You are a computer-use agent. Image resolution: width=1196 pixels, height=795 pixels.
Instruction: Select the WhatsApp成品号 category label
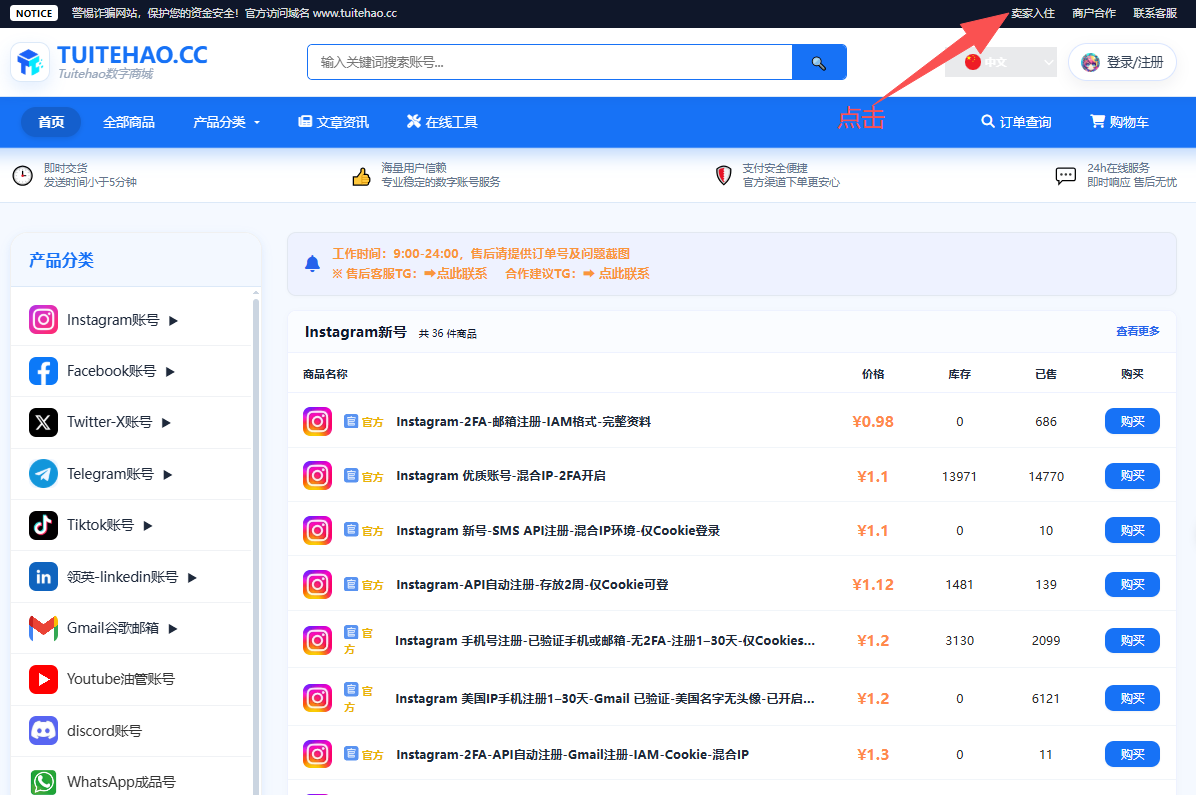[121, 782]
